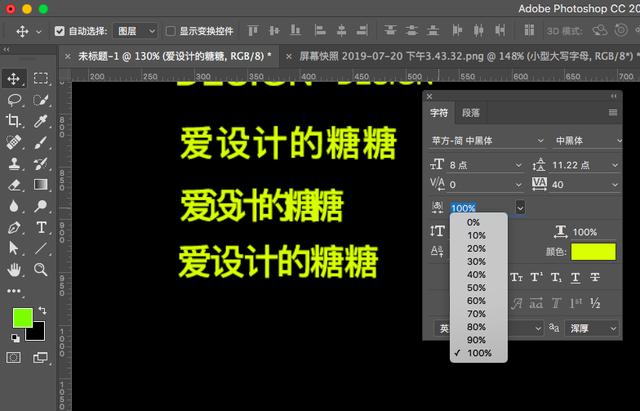Select the 未标题-1 document tab
The image size is (640, 411).
[175, 56]
